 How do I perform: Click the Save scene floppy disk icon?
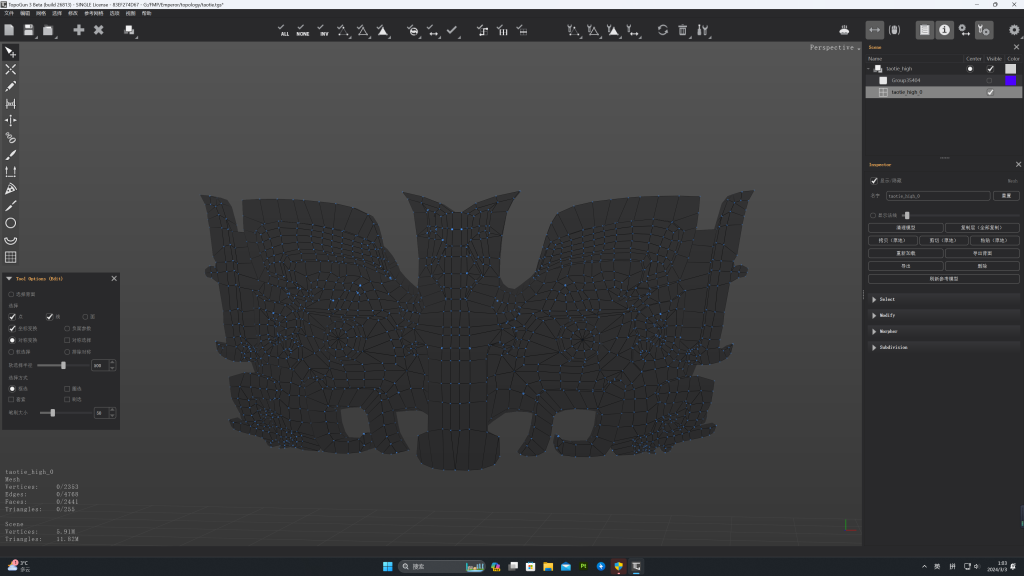[30, 31]
